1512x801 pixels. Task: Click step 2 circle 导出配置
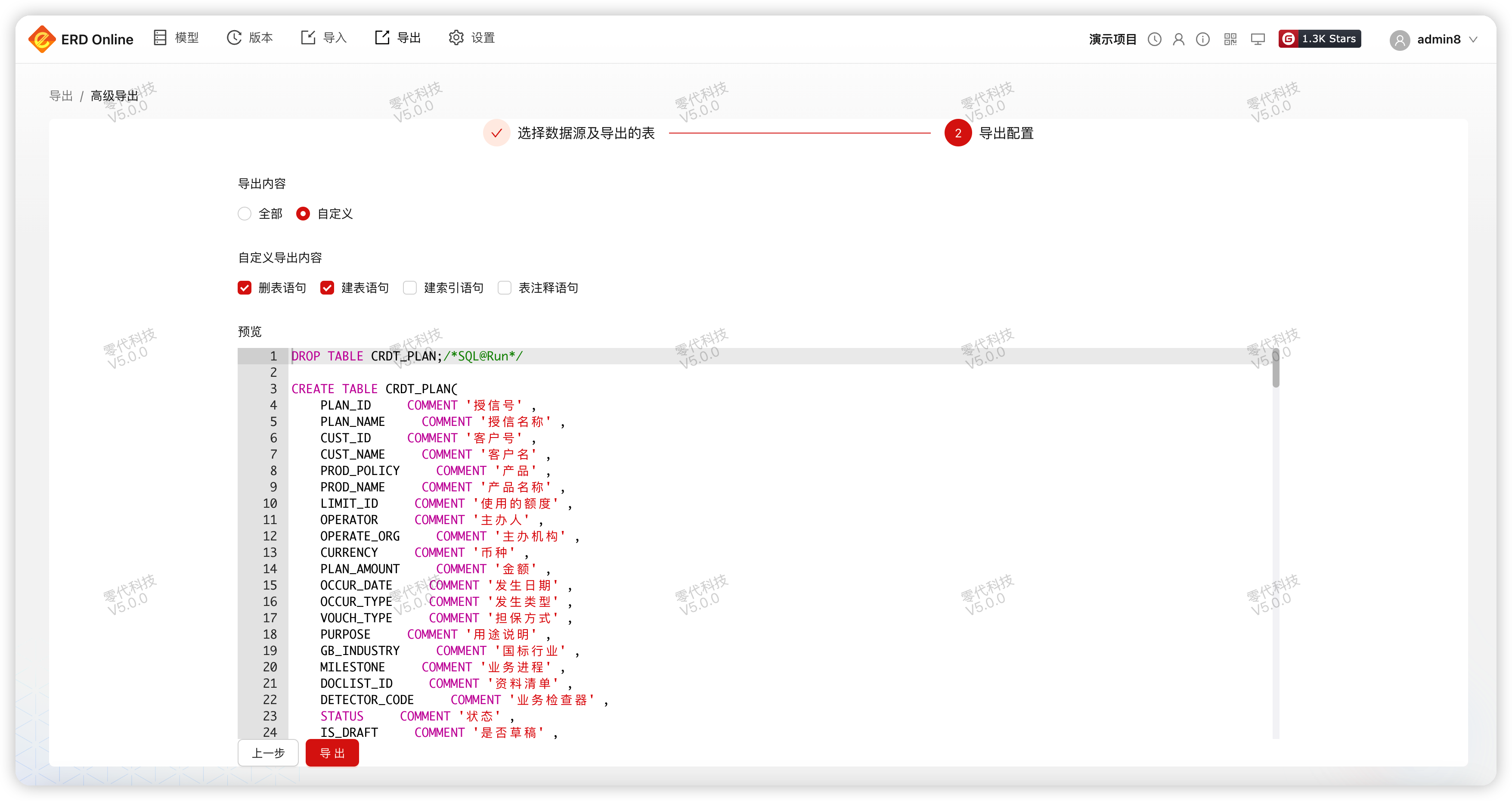958,133
